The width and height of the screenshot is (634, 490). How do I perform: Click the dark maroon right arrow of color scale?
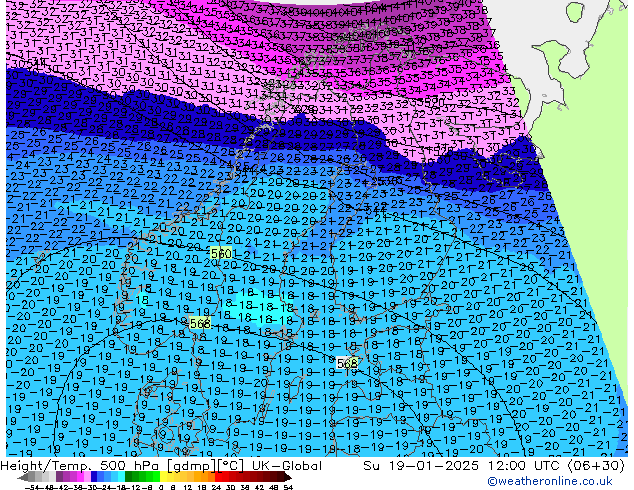(x=288, y=477)
